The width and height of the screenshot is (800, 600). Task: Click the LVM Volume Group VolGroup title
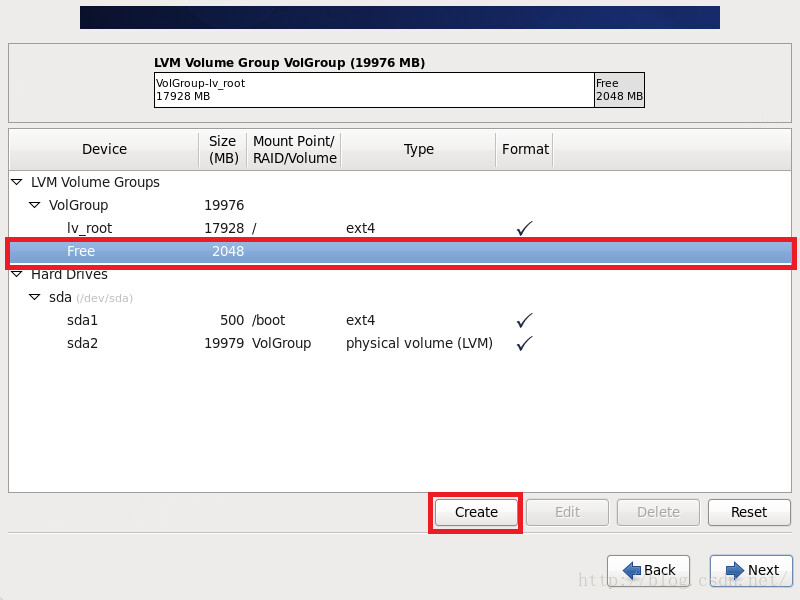(x=289, y=63)
